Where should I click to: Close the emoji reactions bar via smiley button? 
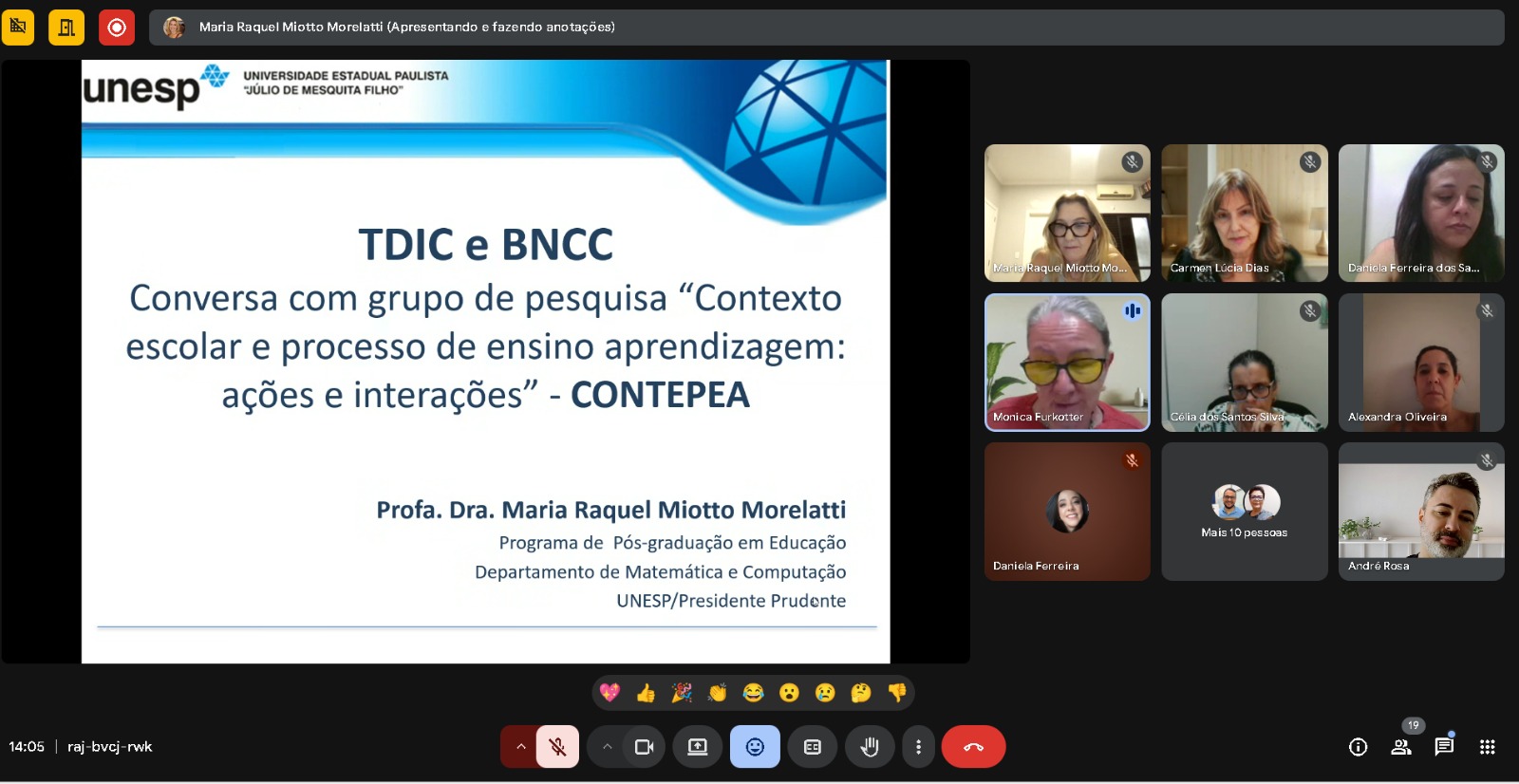click(755, 747)
